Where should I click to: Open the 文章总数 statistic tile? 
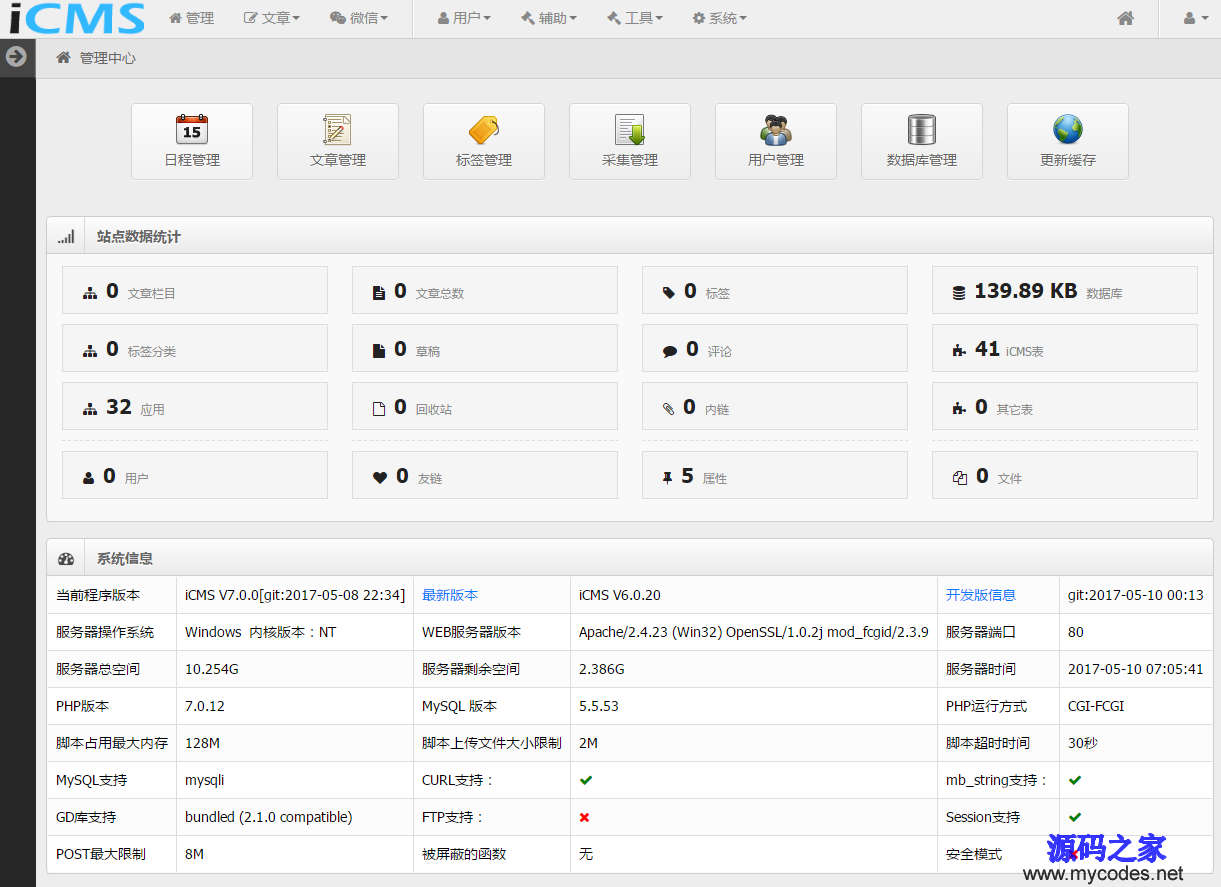click(x=485, y=290)
